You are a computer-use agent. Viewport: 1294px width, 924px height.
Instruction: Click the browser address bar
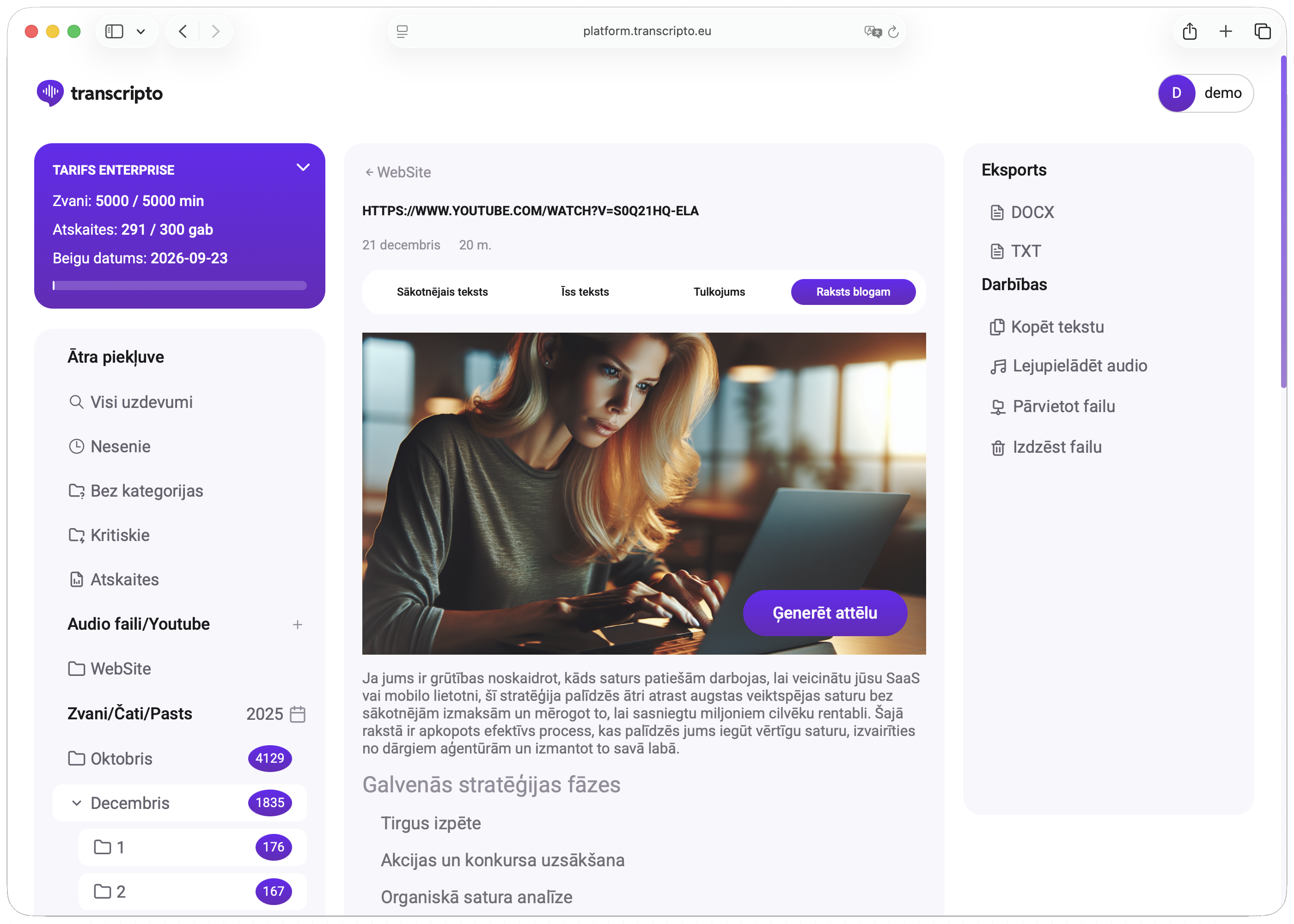647,31
